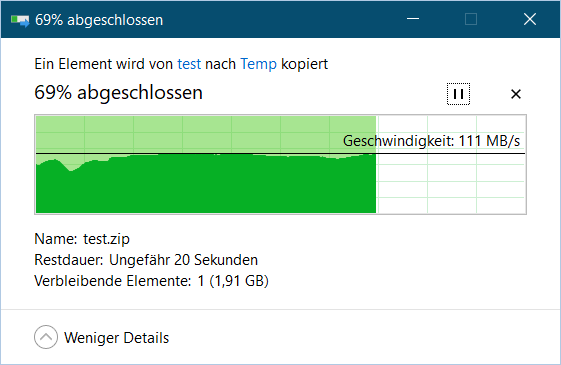
Task: Click the 'Restdauer: Ungefähr 20 Sekunden' text
Action: [146, 260]
